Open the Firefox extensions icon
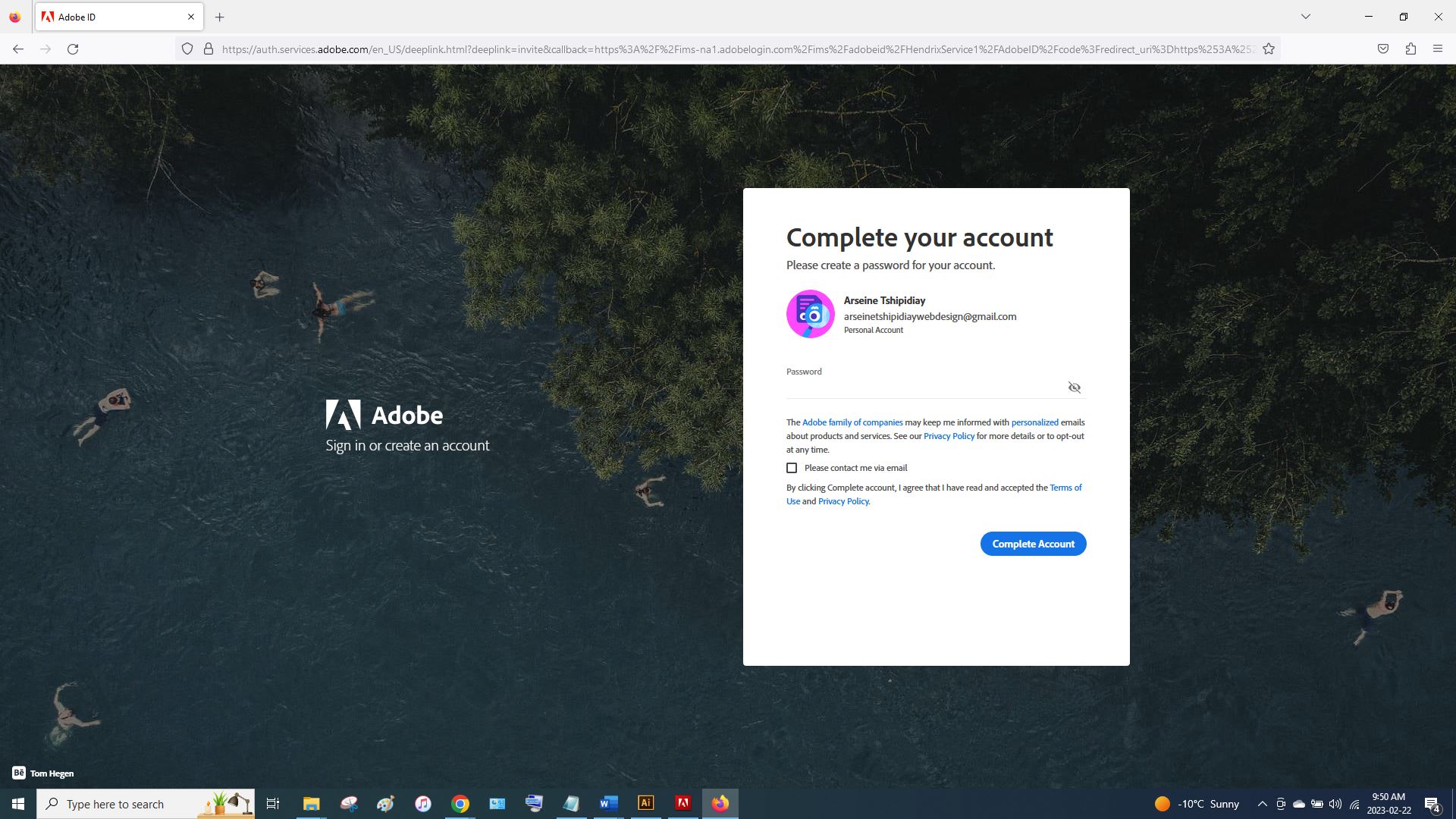 click(1410, 49)
